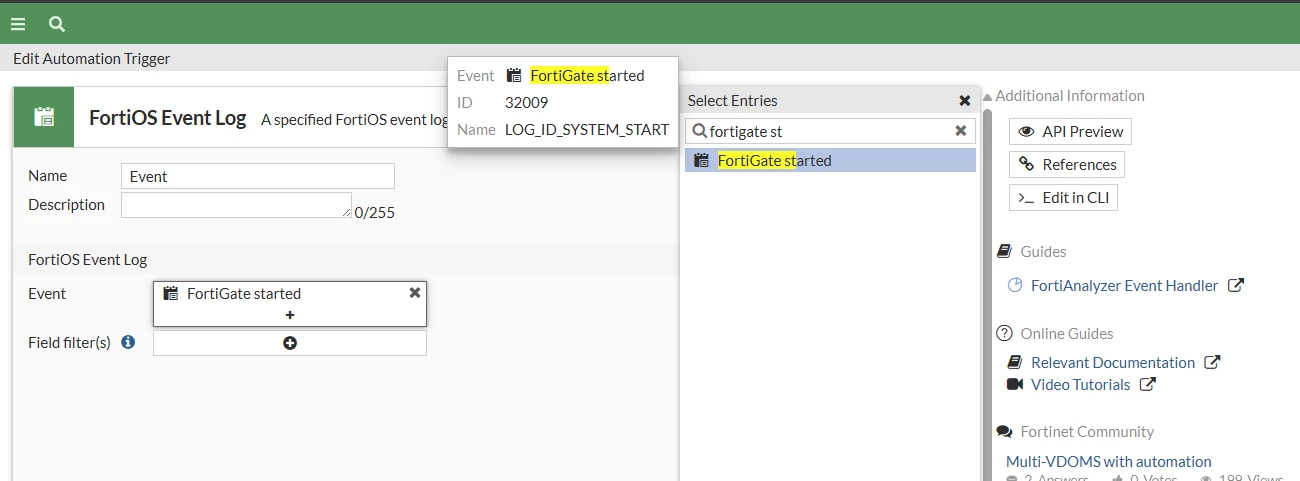Add a field filter with plus icon
This screenshot has width=1300, height=481.
290,343
